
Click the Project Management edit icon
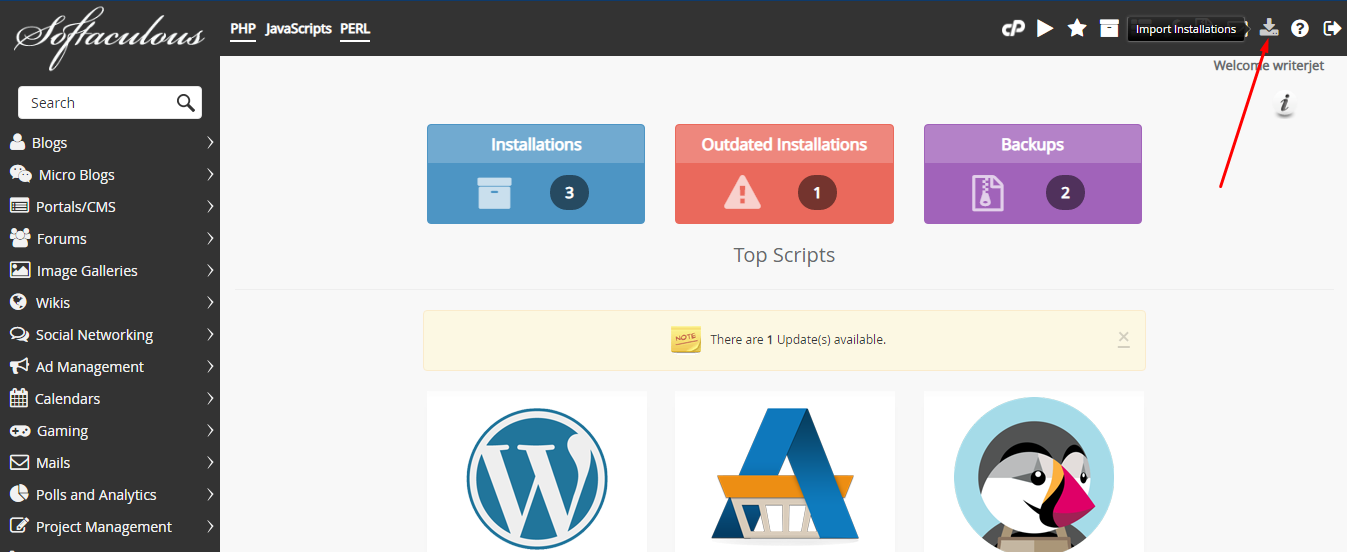pos(19,526)
